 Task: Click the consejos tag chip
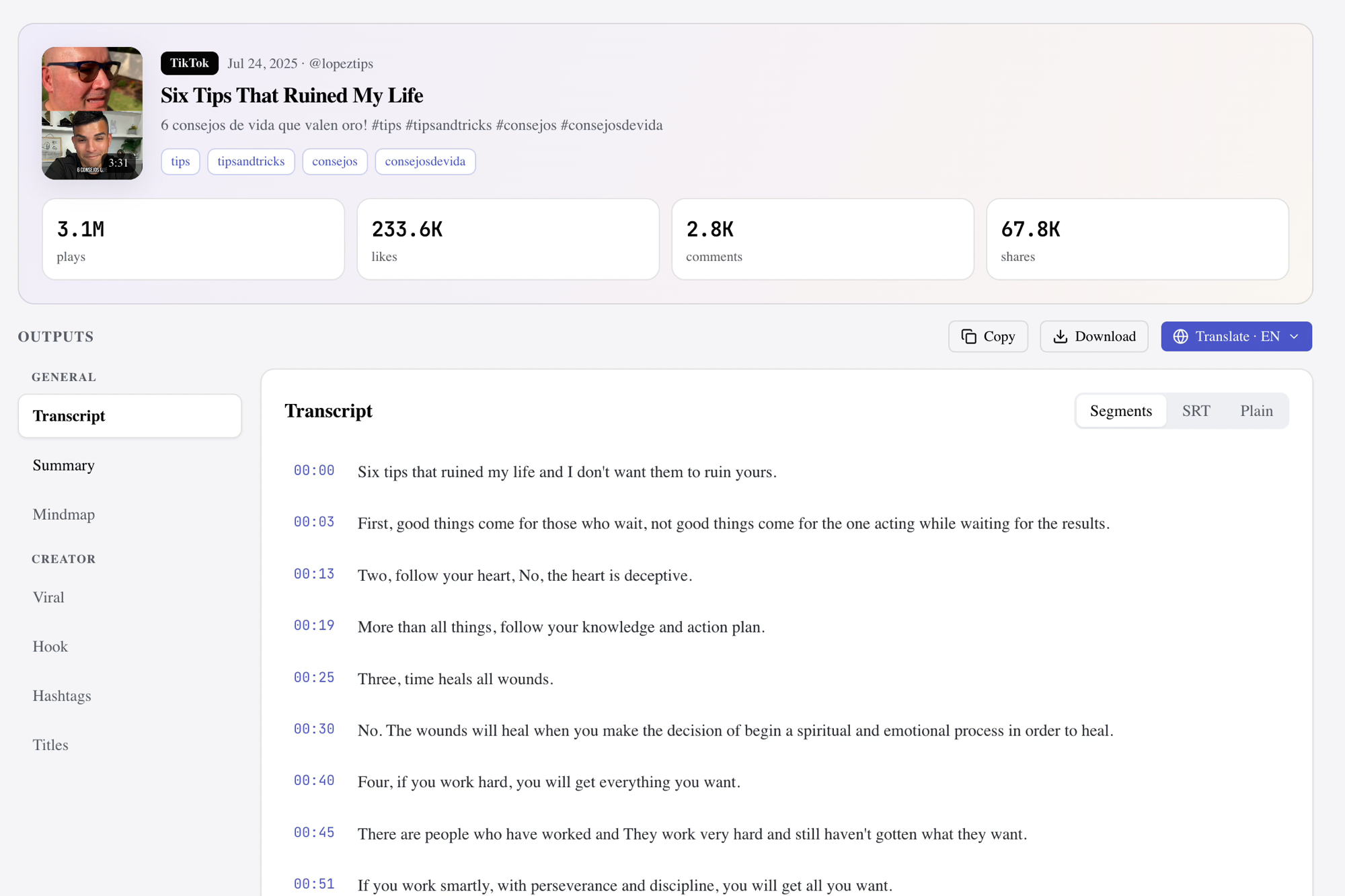[x=335, y=161]
